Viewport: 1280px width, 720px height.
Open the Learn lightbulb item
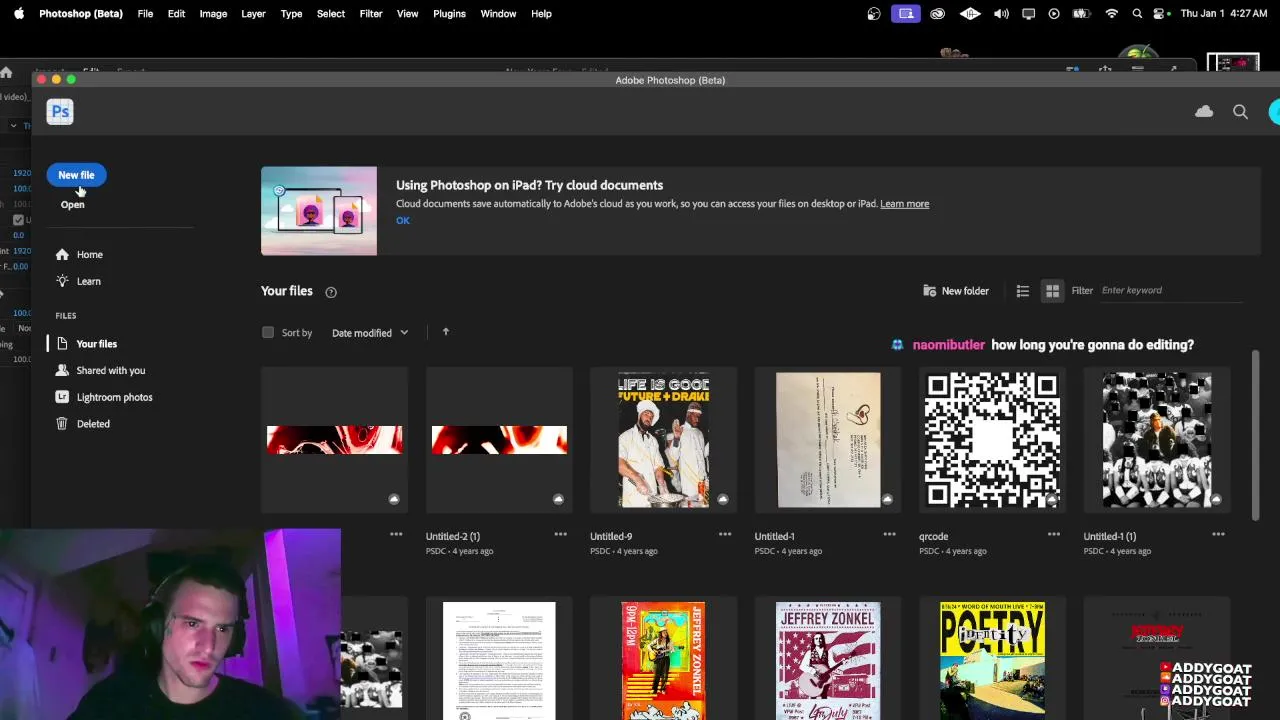click(78, 281)
